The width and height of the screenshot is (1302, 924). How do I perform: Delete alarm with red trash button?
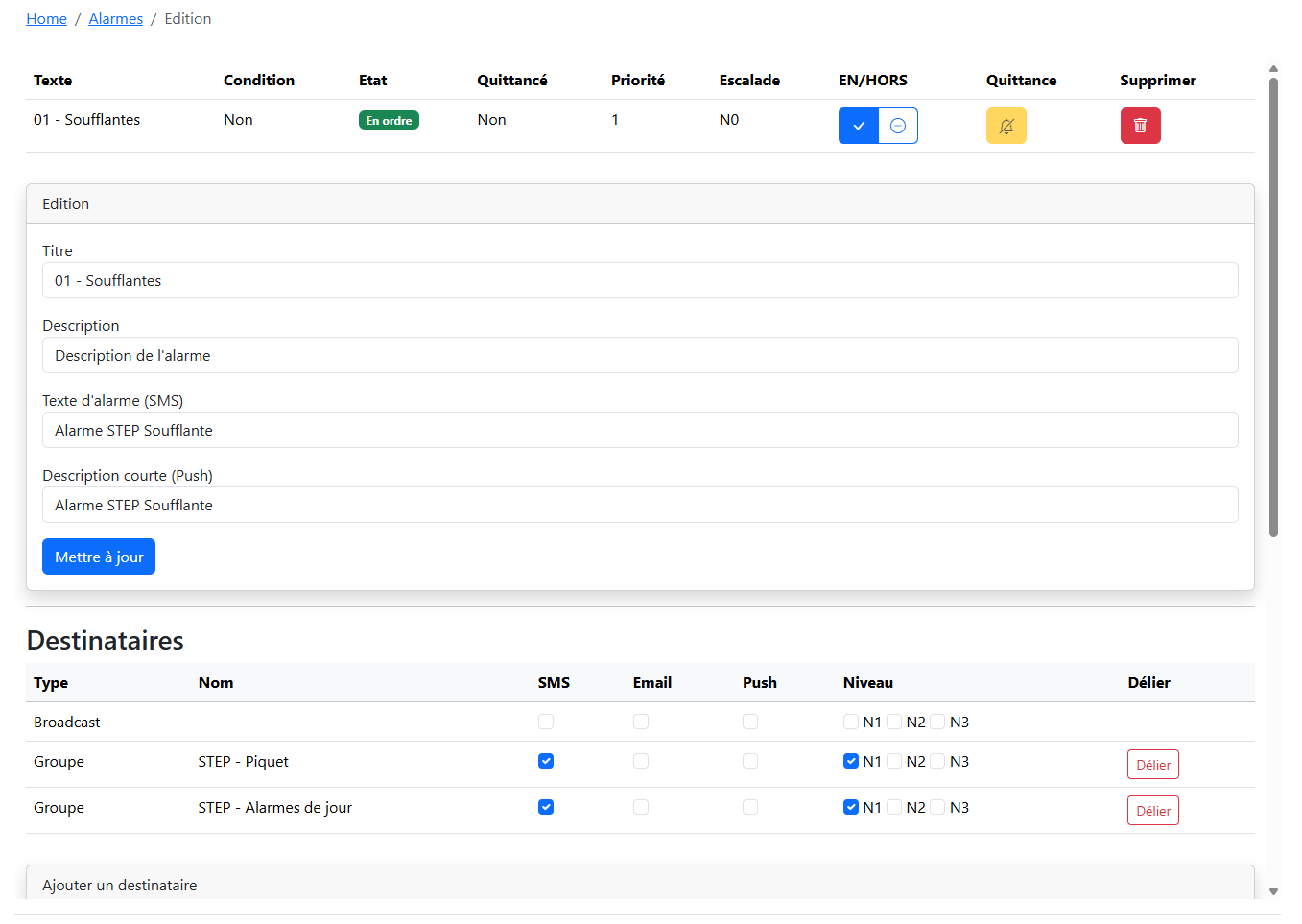click(1140, 126)
